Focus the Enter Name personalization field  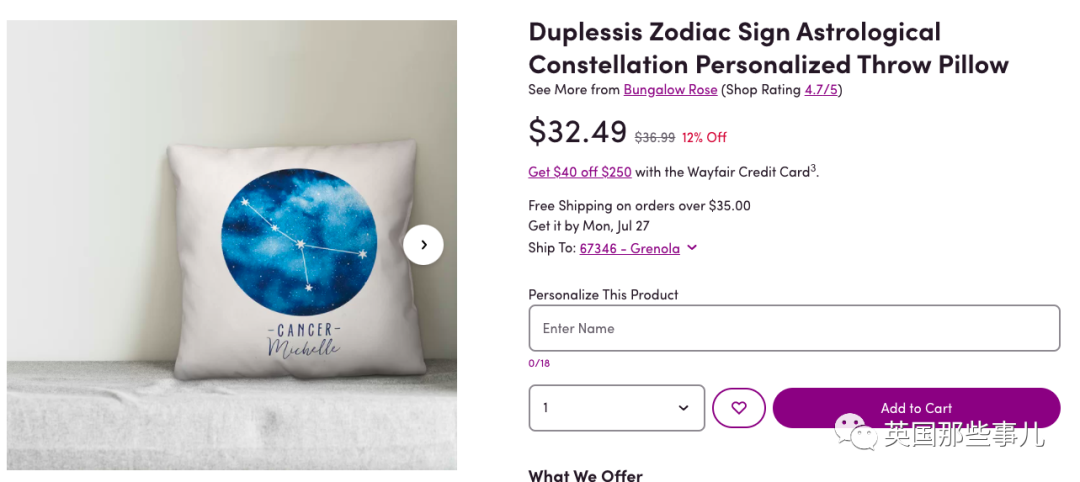click(x=793, y=328)
